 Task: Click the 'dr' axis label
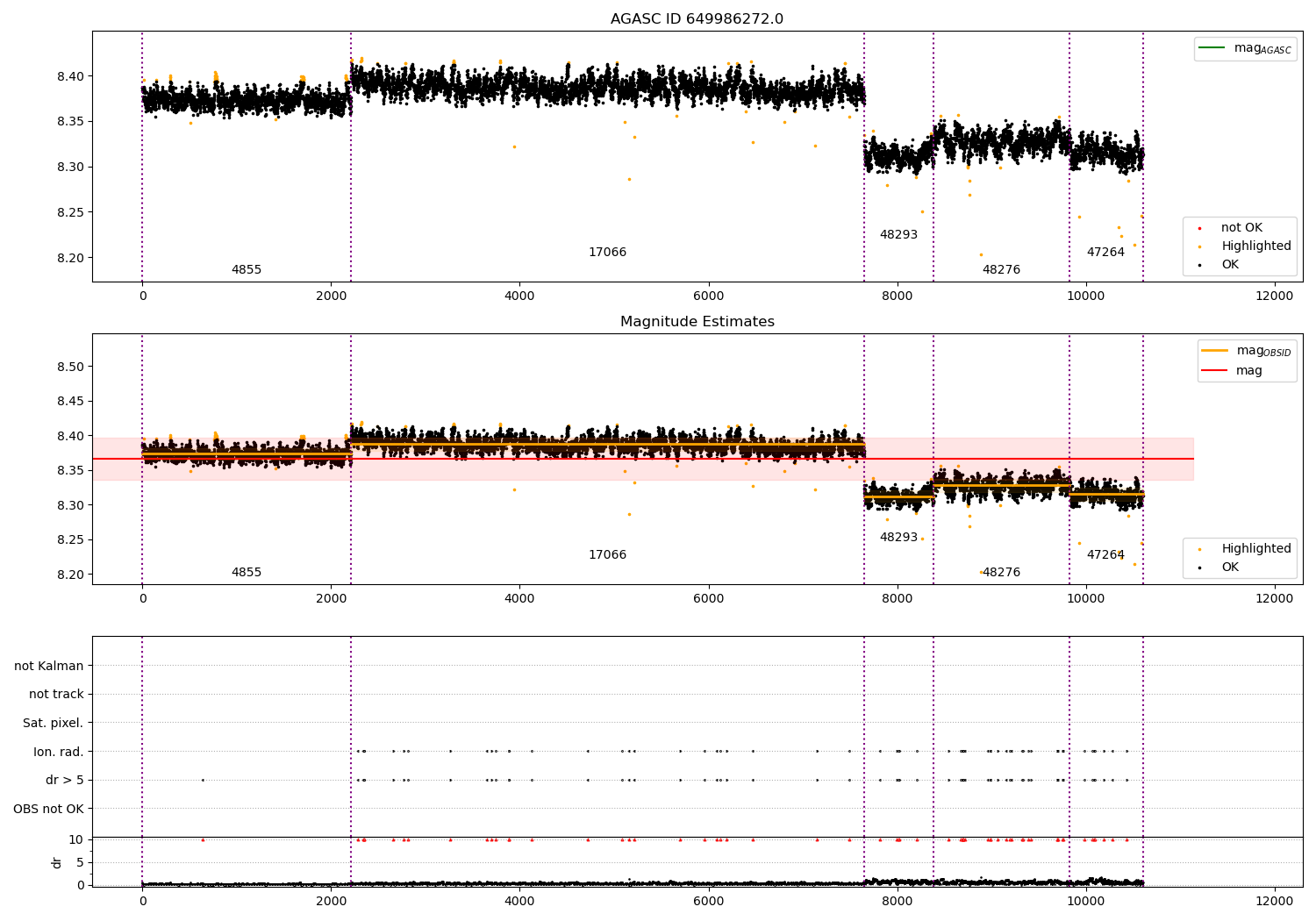tap(57, 862)
